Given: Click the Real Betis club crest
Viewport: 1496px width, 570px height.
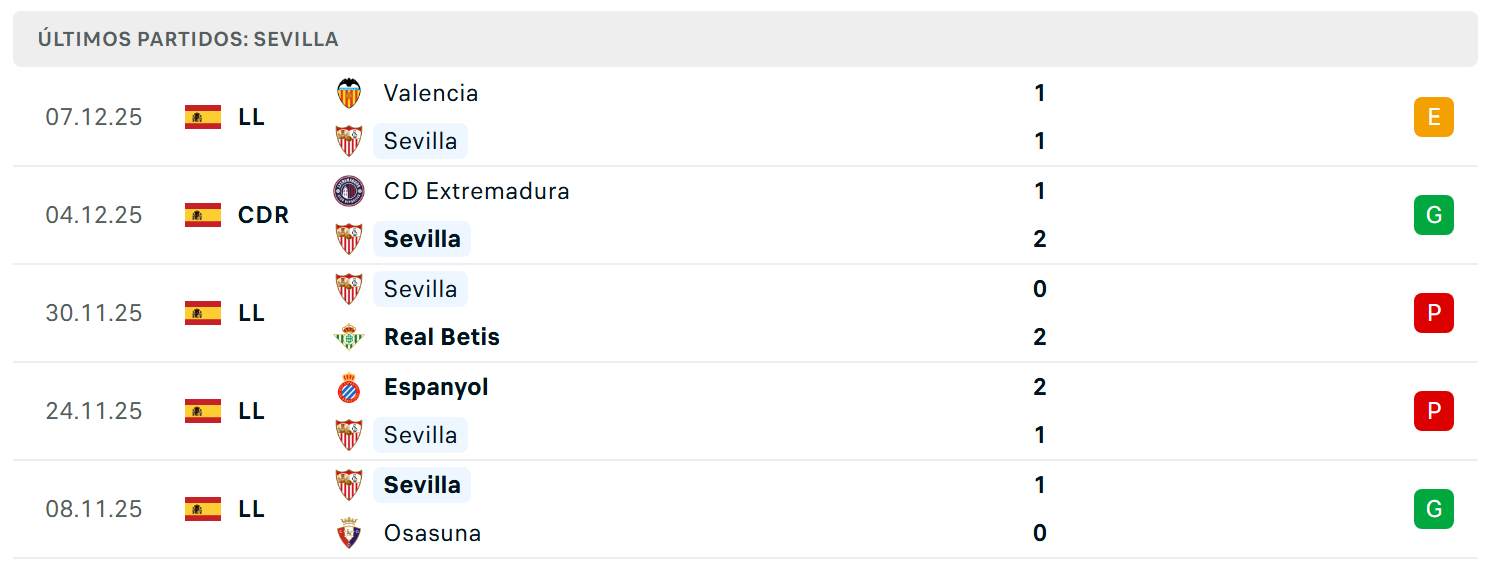Looking at the screenshot, I should (348, 337).
